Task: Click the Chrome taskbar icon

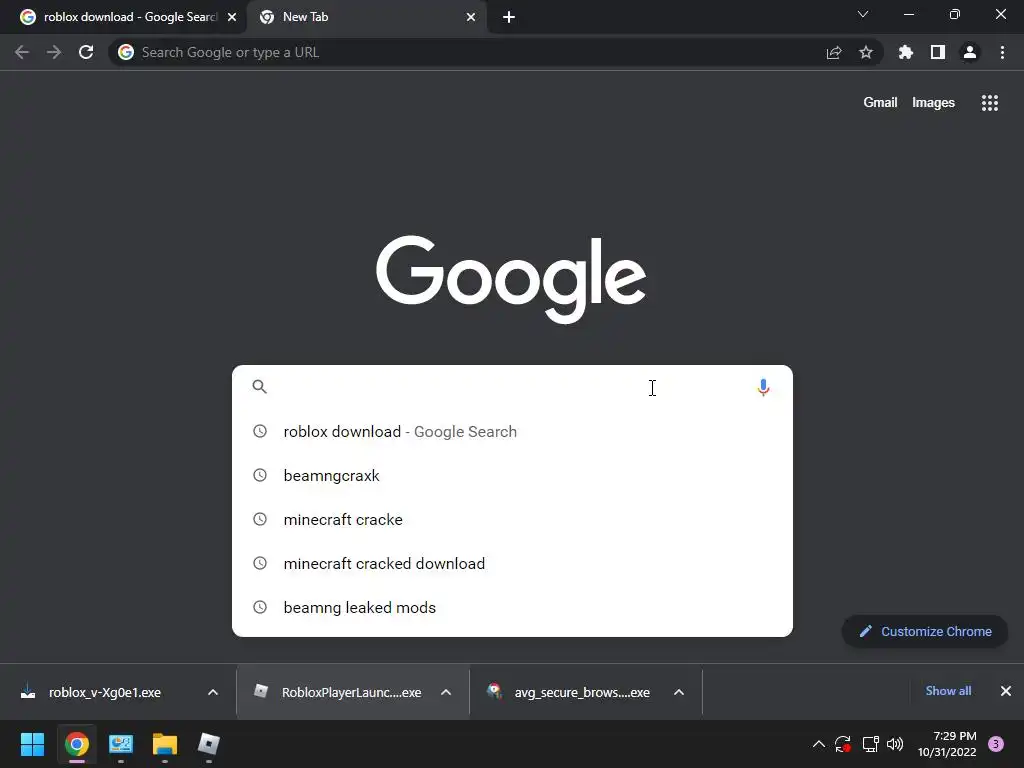Action: [x=76, y=744]
